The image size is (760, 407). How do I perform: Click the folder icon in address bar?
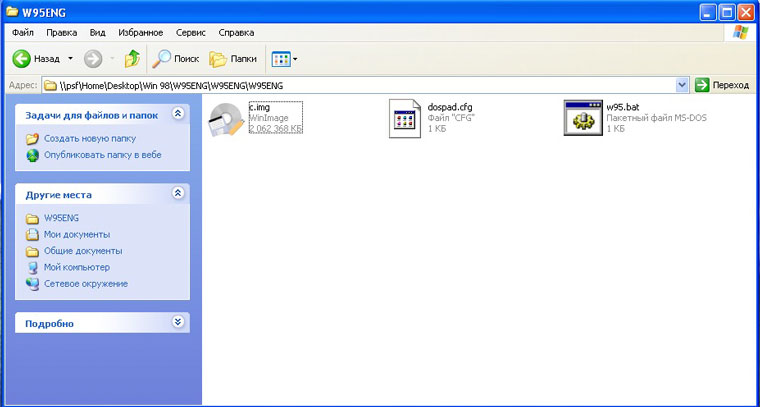tap(50, 85)
